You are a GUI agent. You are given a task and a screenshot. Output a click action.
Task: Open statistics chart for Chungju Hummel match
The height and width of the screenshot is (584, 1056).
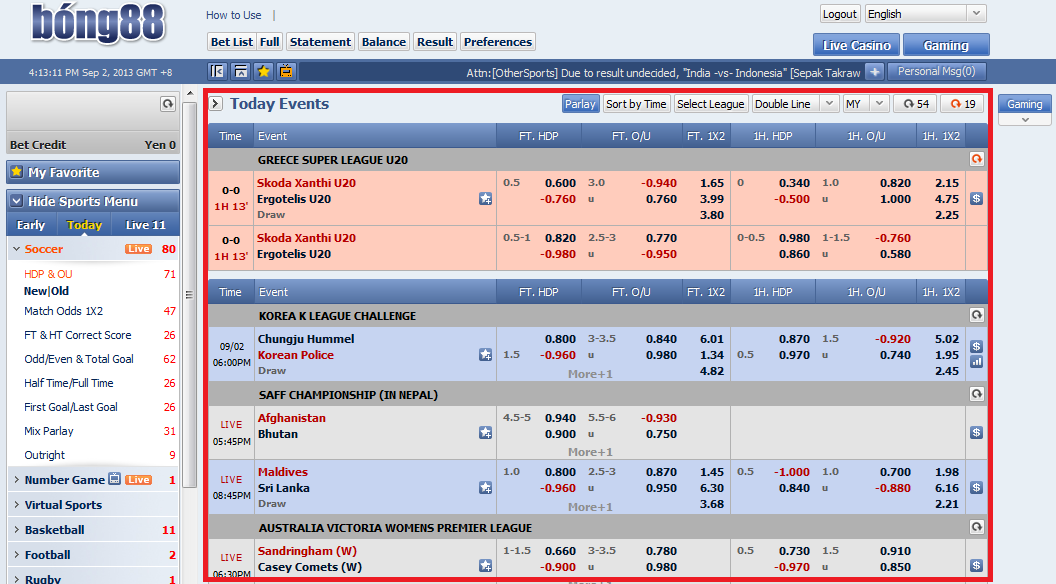[977, 362]
